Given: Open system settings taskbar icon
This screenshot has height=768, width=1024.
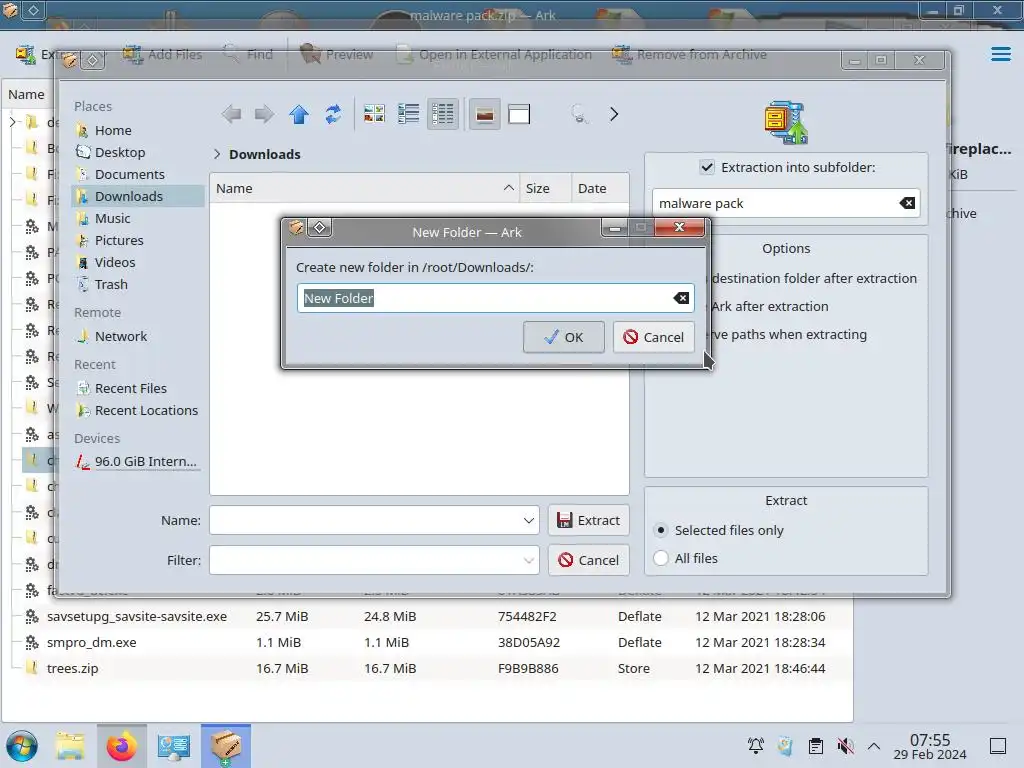Looking at the screenshot, I should pos(174,746).
